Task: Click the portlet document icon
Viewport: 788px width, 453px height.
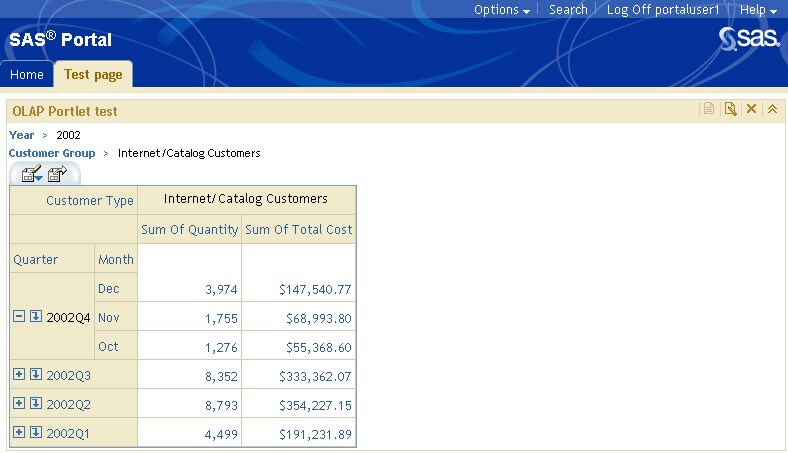Action: (x=709, y=109)
